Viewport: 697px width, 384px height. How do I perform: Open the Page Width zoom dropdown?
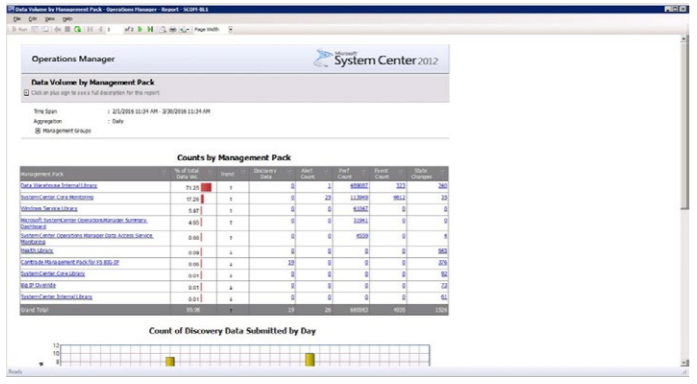231,29
